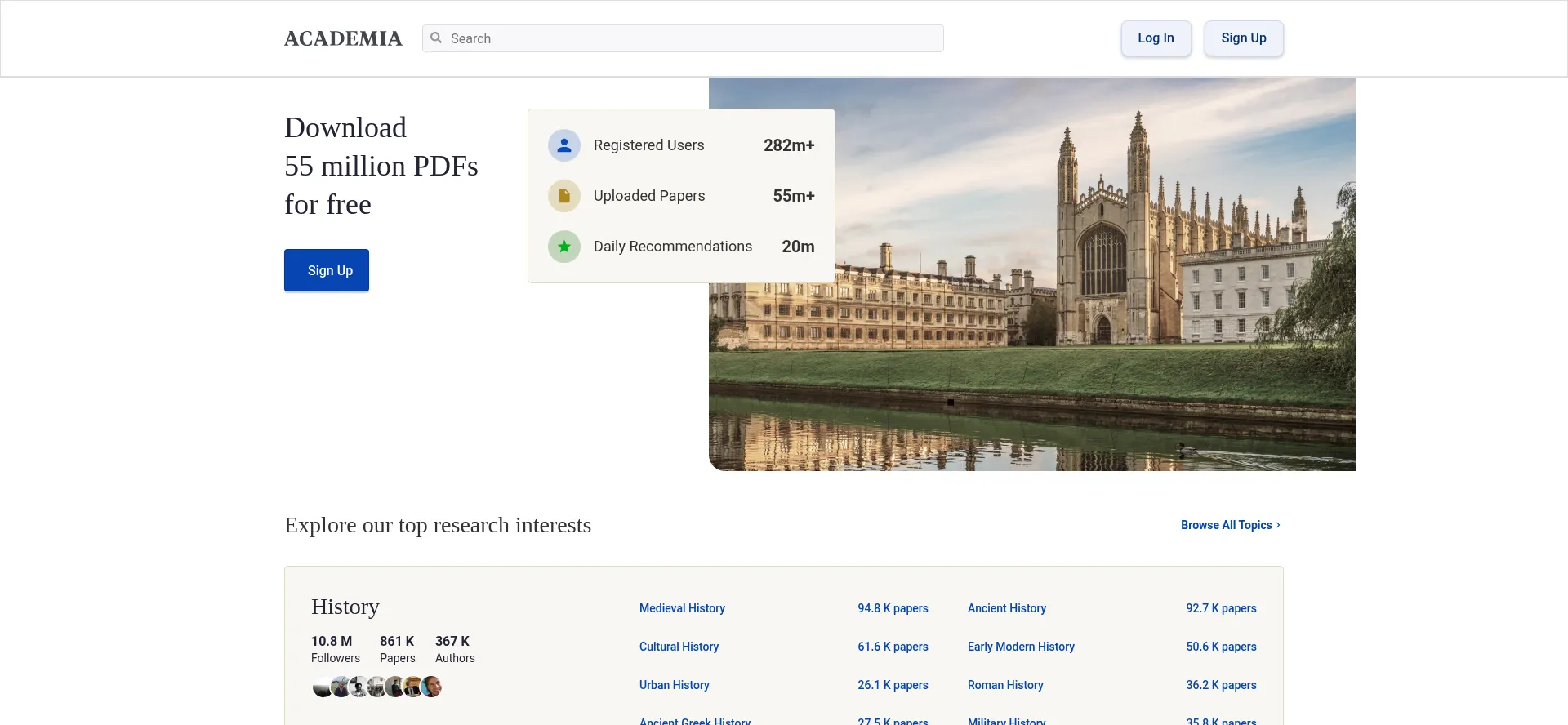1568x725 pixels.
Task: Open the Cultural History topic
Action: pyautogui.click(x=679, y=647)
